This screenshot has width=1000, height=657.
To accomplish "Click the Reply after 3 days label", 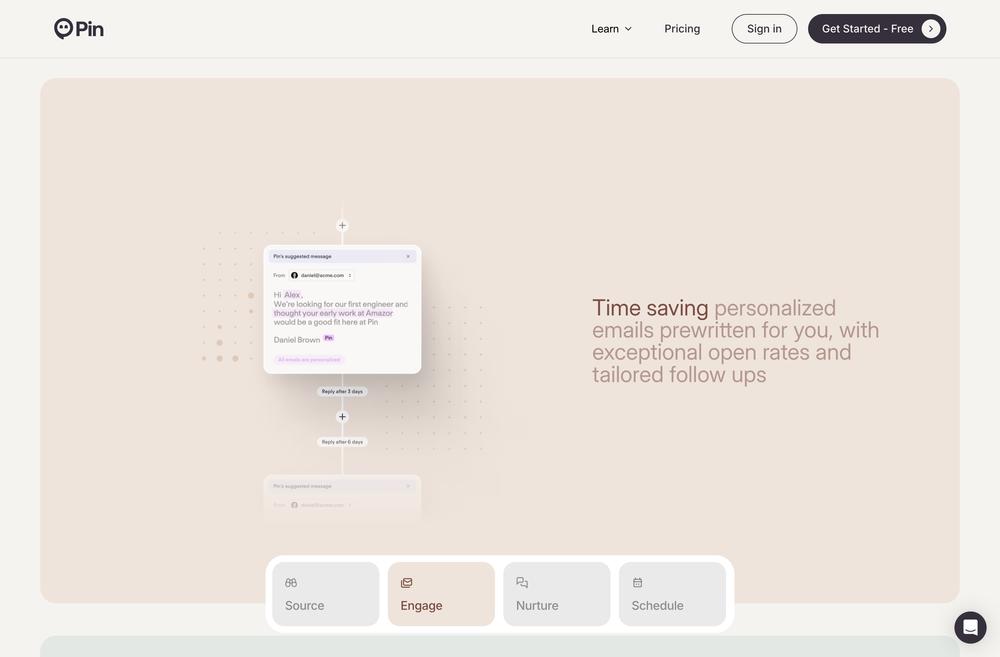I will tap(342, 391).
